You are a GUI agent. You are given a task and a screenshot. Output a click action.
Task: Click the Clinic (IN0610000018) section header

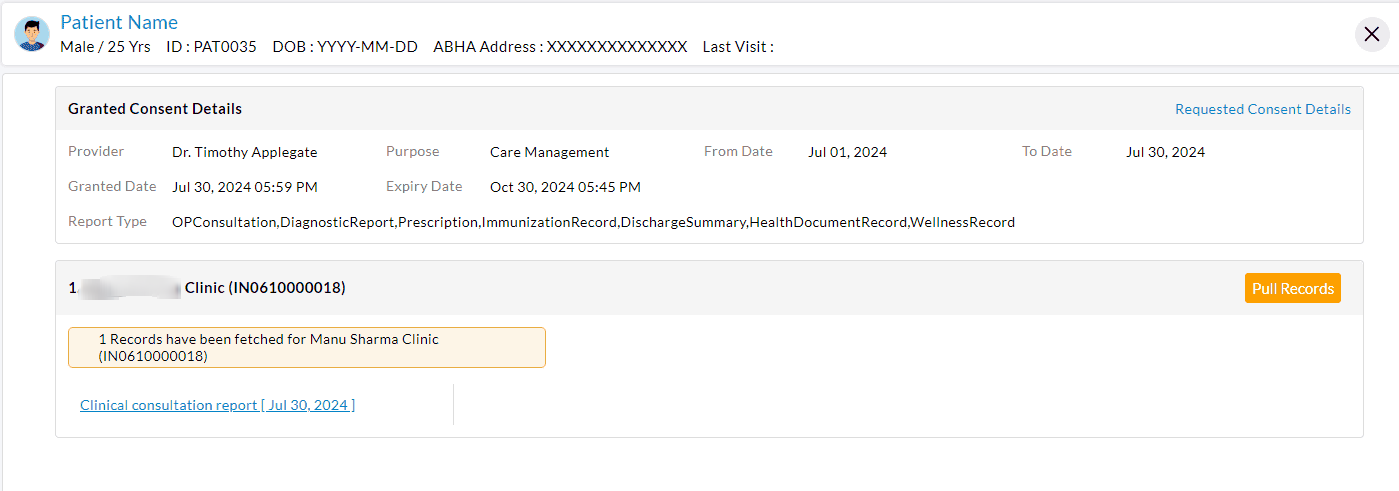(x=264, y=288)
